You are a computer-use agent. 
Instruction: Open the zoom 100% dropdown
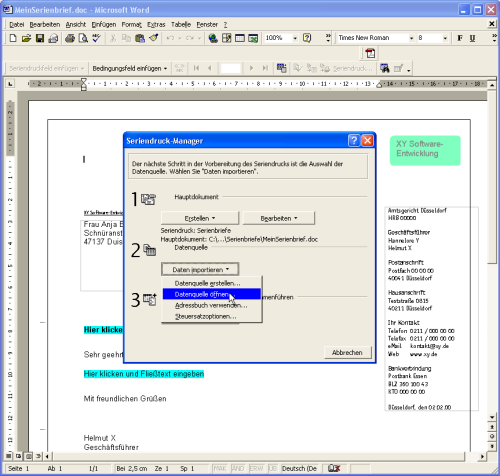(295, 38)
